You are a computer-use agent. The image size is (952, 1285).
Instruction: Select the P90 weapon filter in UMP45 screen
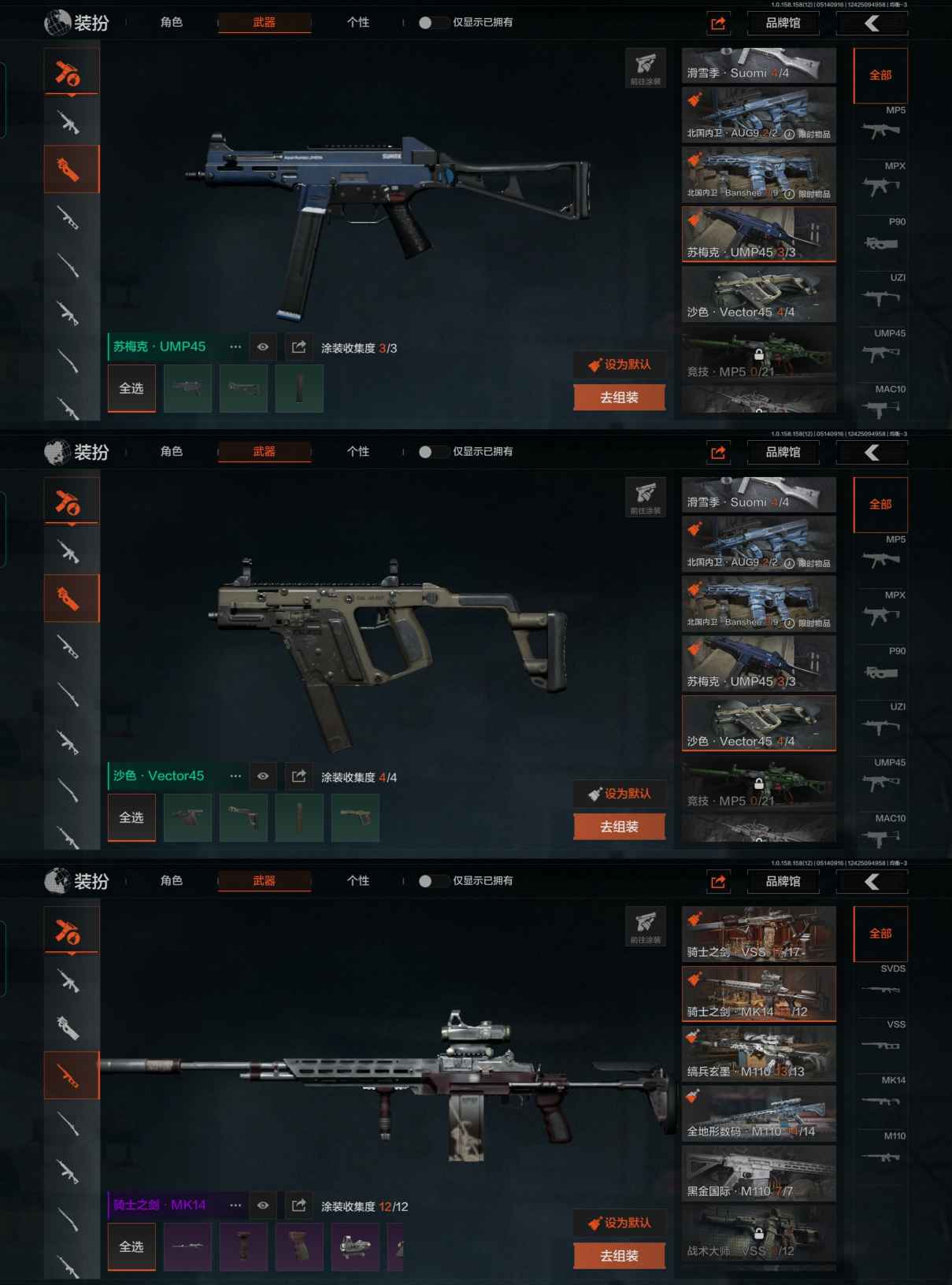tap(881, 243)
